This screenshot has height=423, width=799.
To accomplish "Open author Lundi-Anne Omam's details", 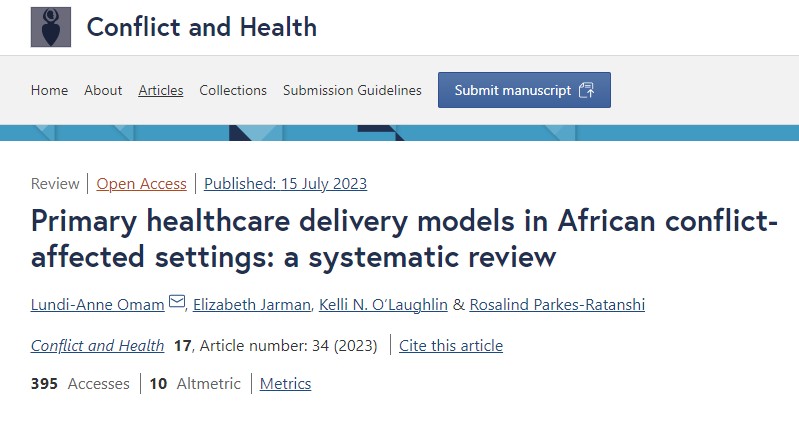I will coord(98,304).
